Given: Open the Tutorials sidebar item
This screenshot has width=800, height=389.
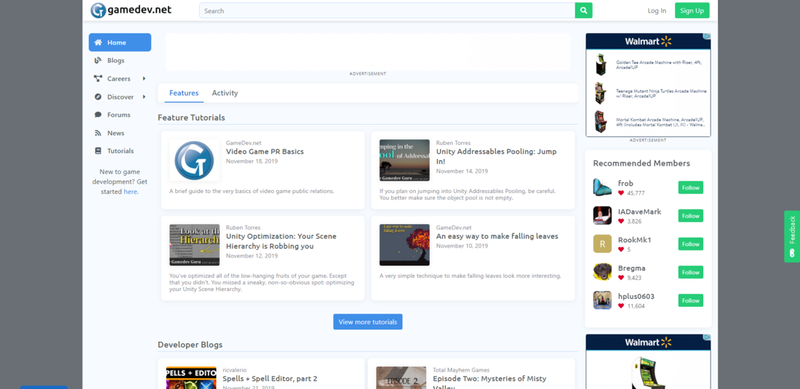Looking at the screenshot, I should click(x=120, y=151).
